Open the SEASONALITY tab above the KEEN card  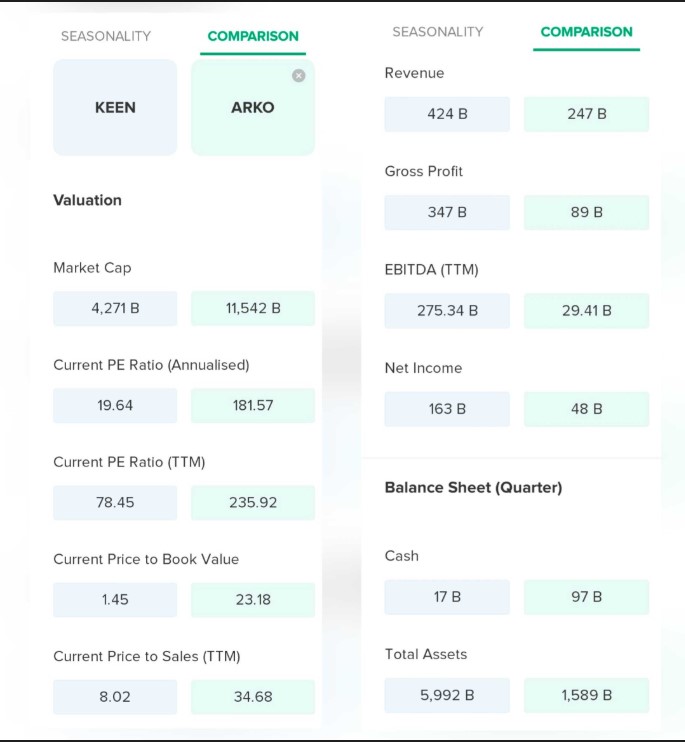(x=106, y=36)
